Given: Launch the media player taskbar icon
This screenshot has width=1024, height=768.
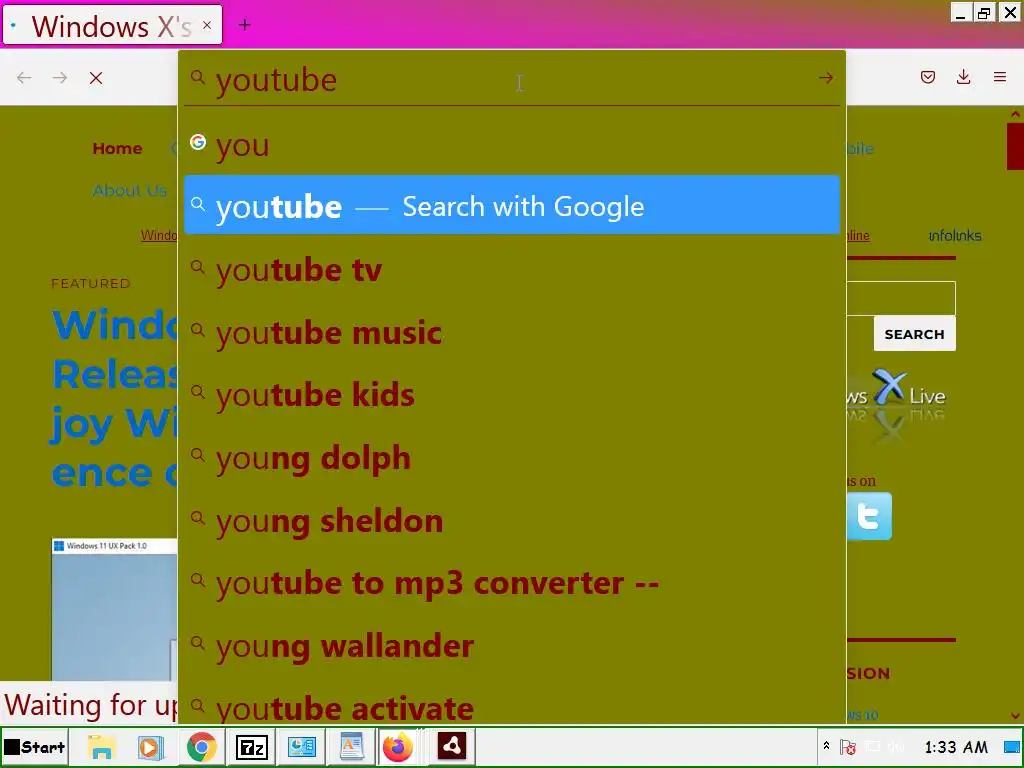Looking at the screenshot, I should 150,746.
